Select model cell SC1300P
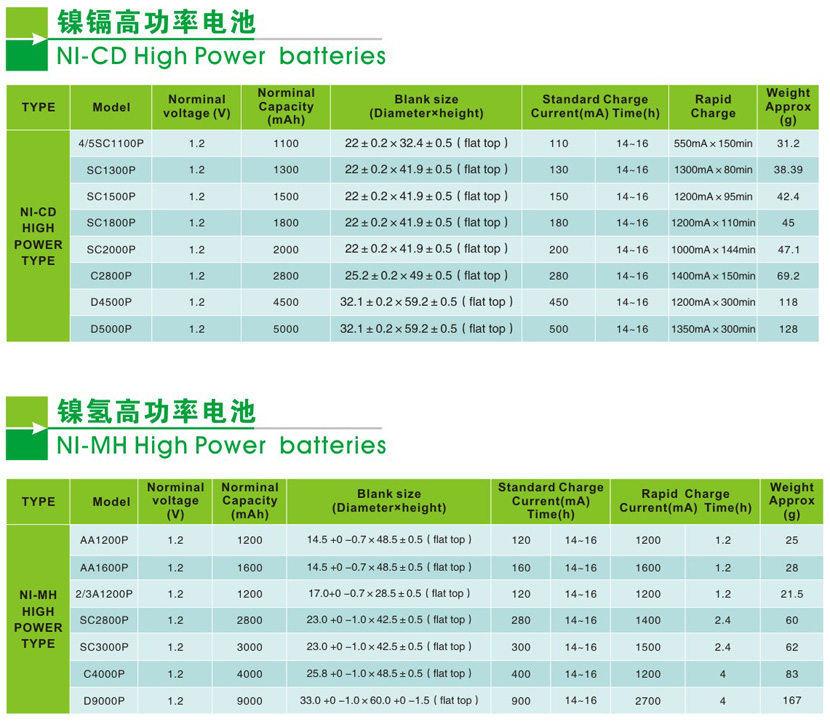 pos(111,170)
